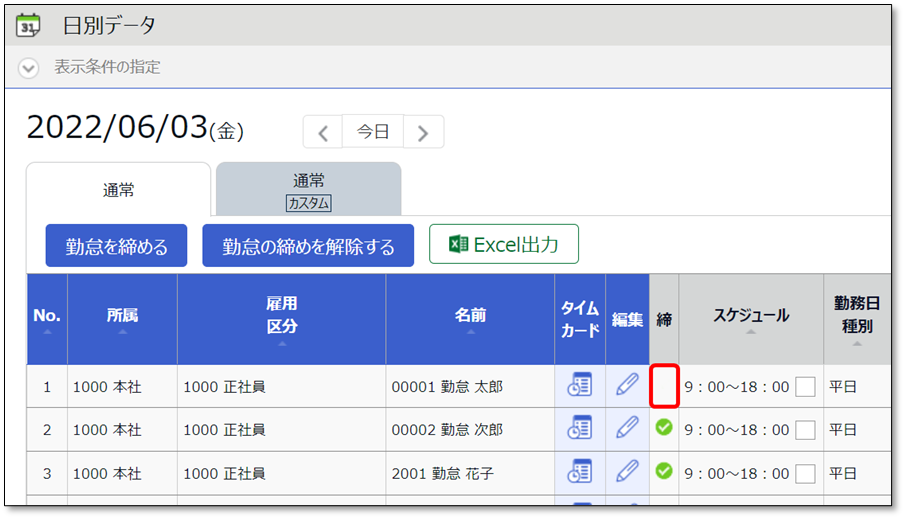This screenshot has height=519, width=905.
Task: Switch to the 通常 カスタム tab
Action: (308, 190)
